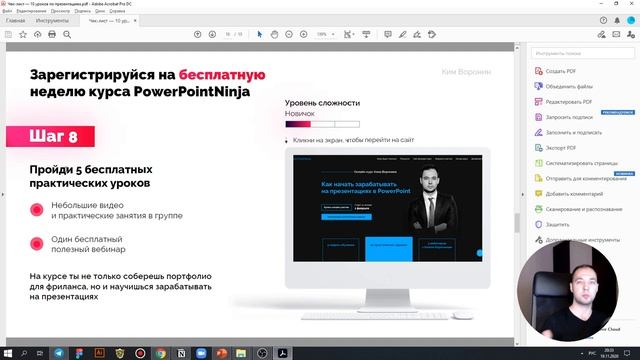
Task: Click the website screenshot on the monitor
Action: [x=387, y=208]
